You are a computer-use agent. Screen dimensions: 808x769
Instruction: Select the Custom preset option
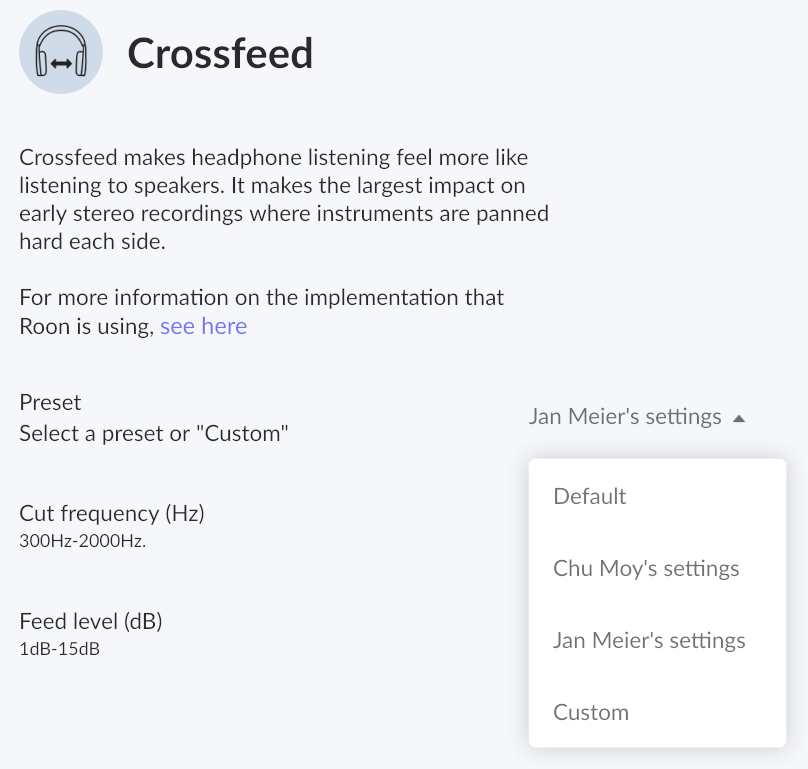pos(591,713)
